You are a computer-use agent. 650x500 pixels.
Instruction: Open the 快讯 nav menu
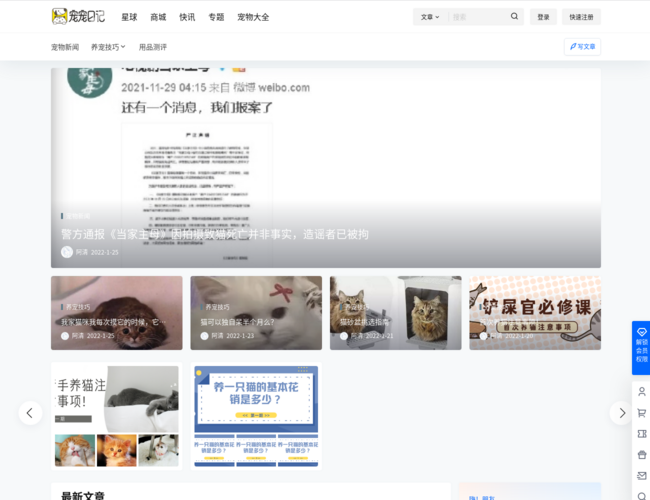point(187,17)
